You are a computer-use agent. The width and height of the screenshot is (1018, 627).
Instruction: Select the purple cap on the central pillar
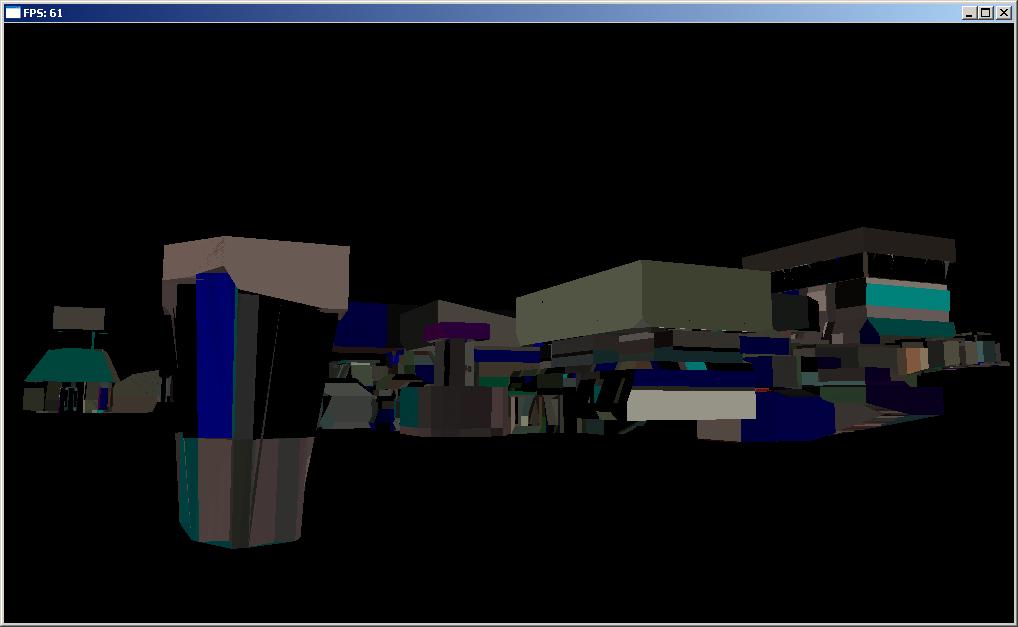[456, 331]
